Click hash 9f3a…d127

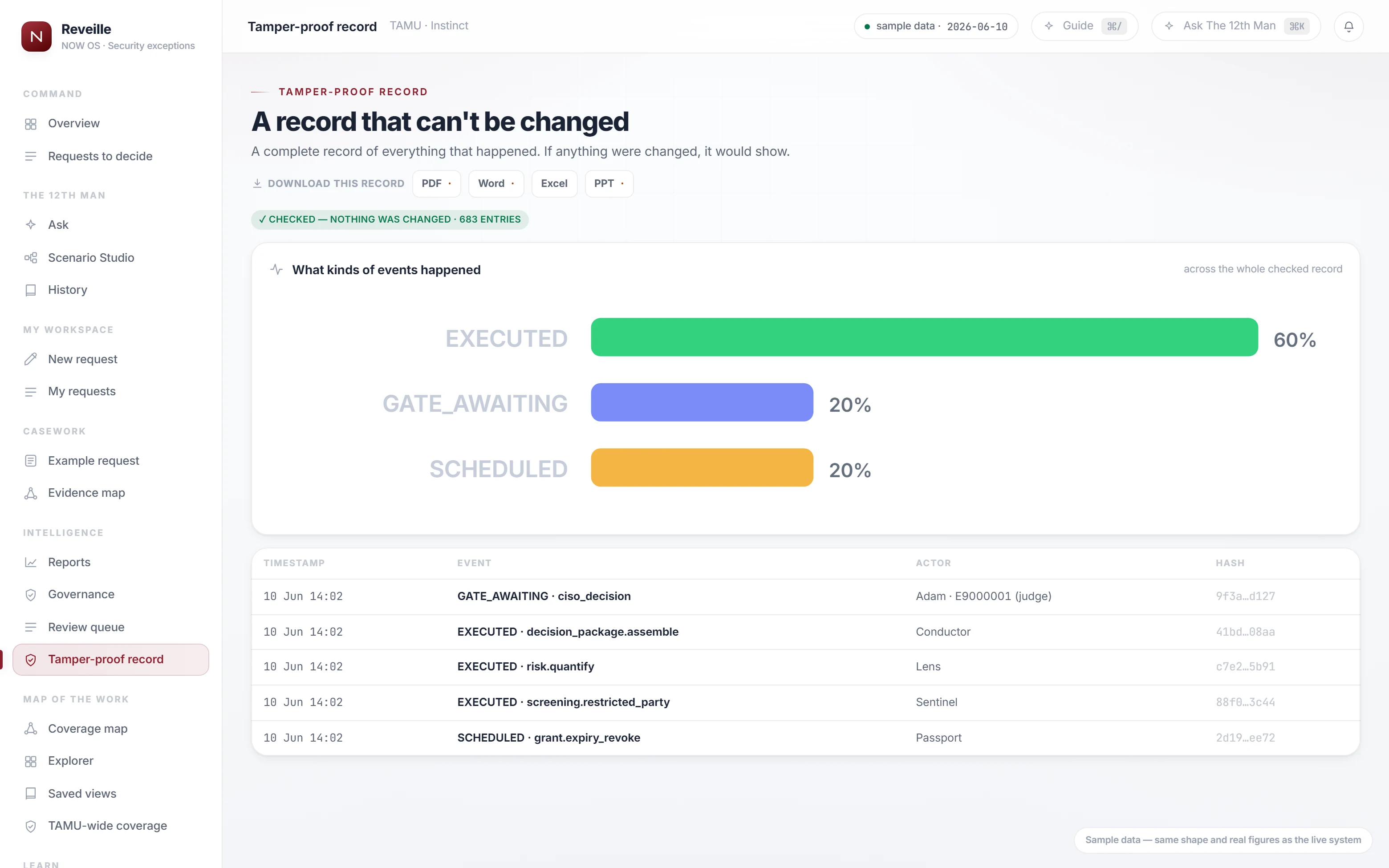[x=1245, y=596]
